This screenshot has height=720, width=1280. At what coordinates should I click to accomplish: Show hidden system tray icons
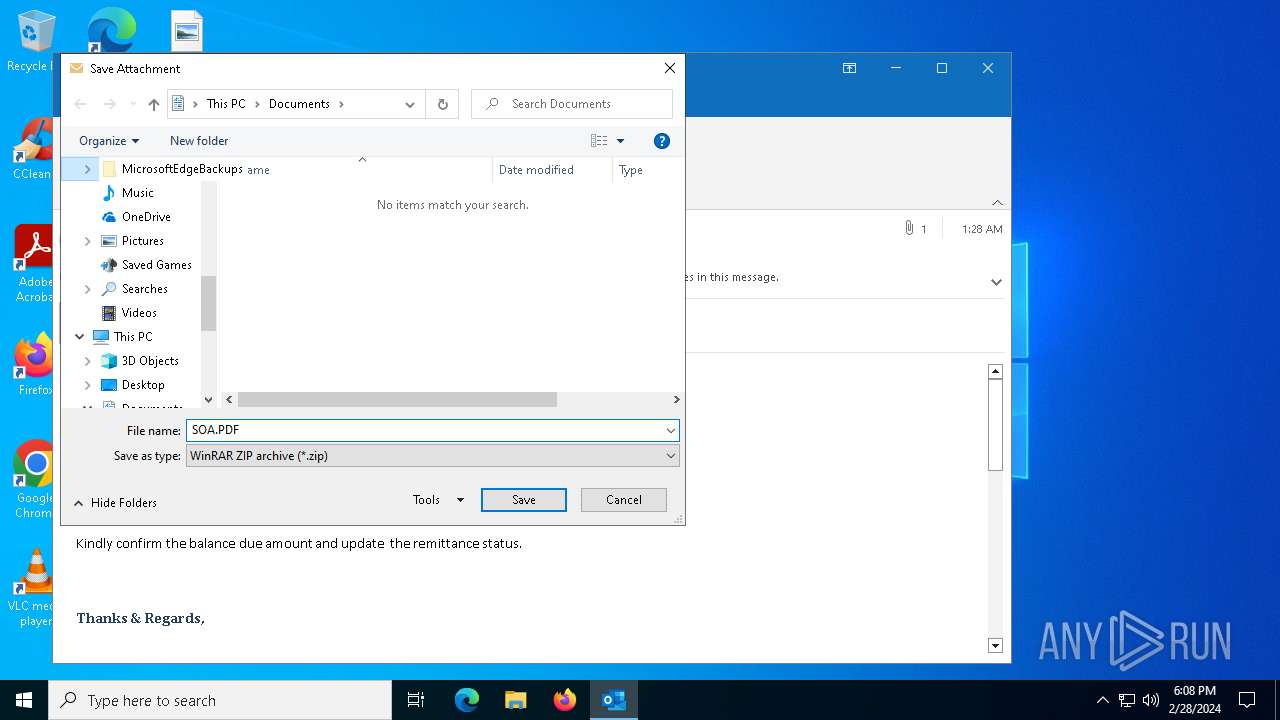pos(1102,700)
